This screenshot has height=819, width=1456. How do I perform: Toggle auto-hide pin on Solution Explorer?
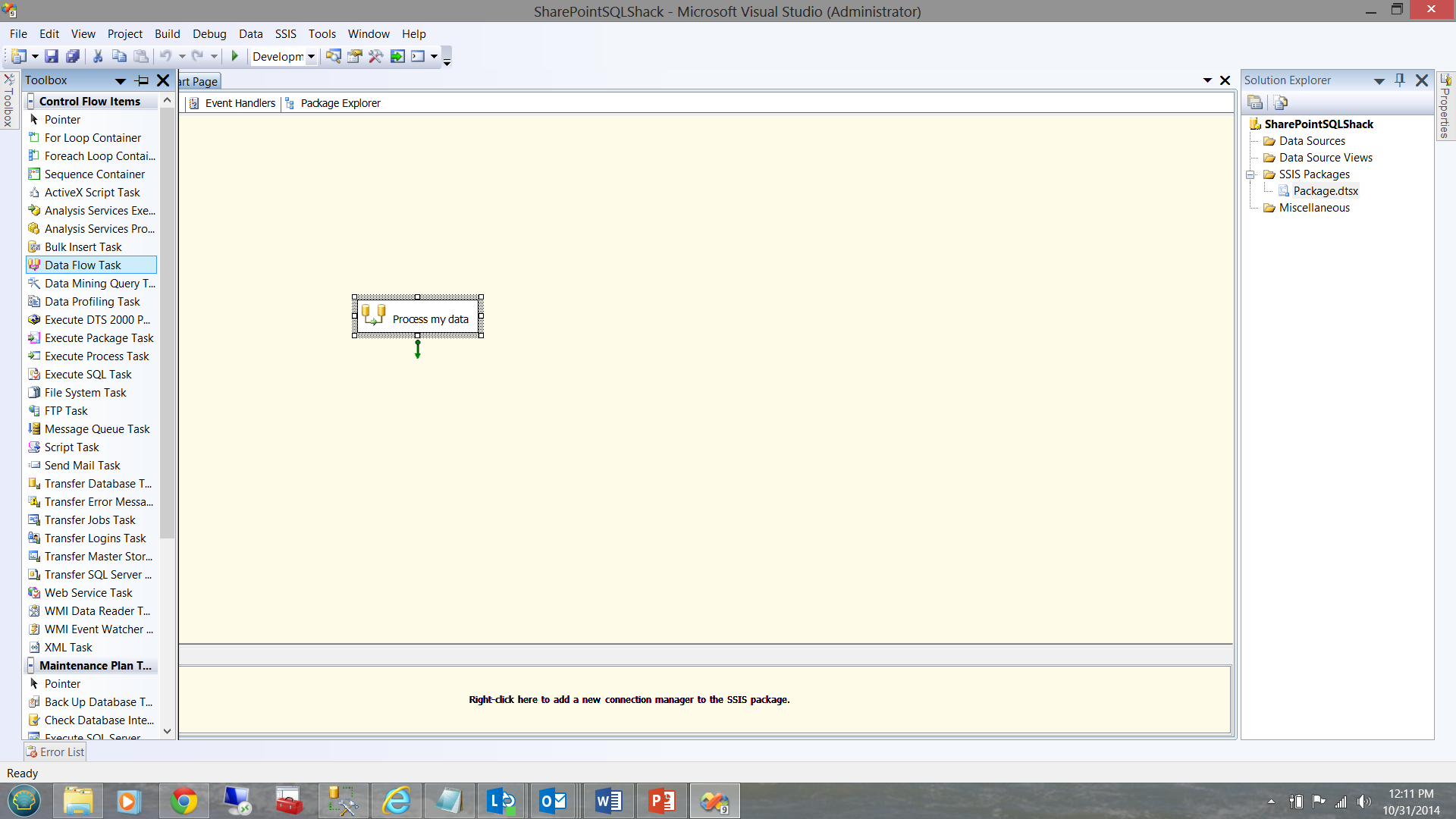click(x=1400, y=80)
